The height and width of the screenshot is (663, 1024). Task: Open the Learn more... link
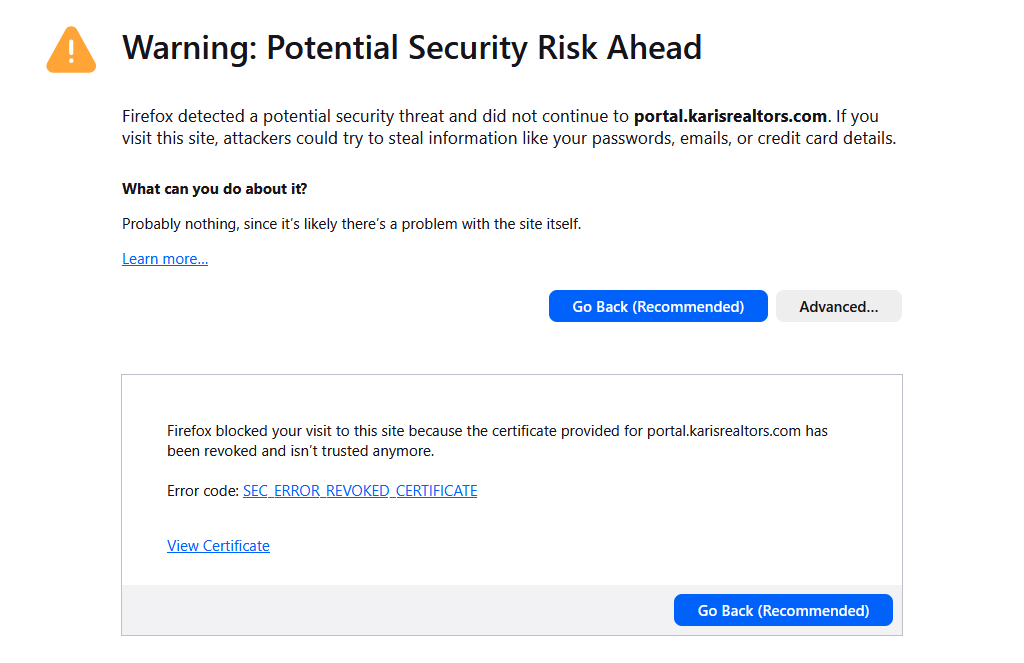[165, 259]
